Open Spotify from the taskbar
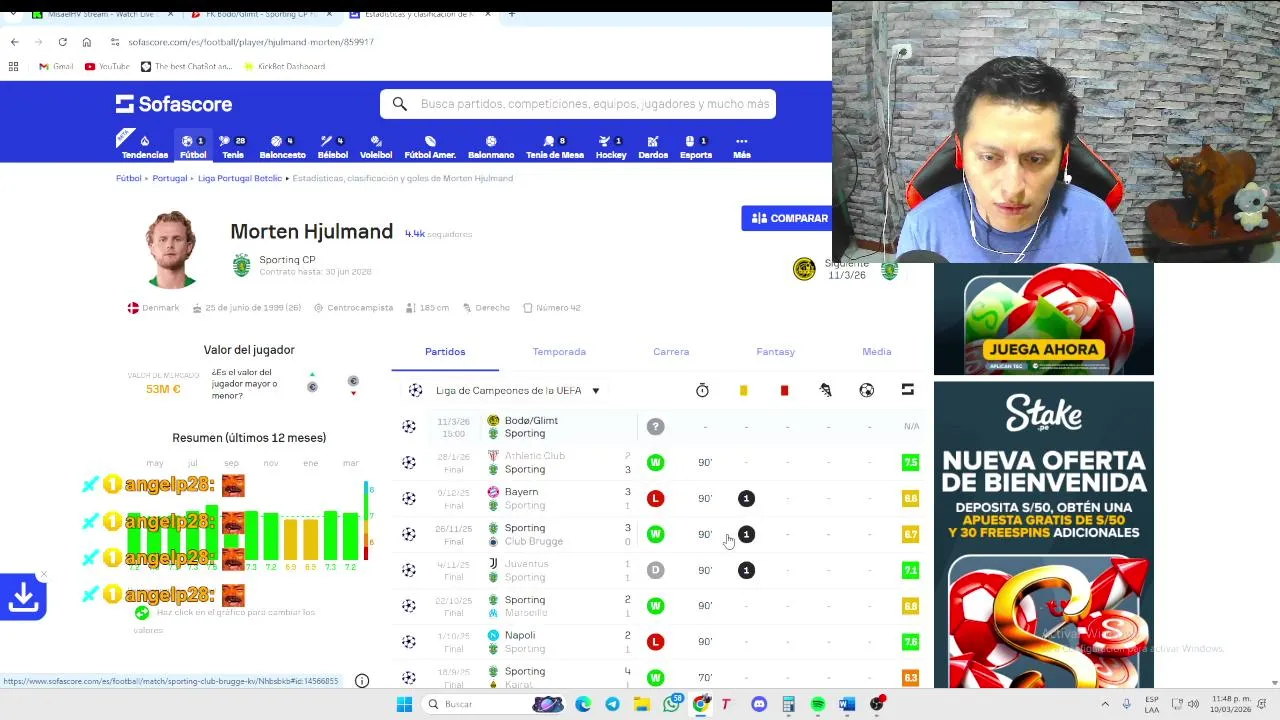This screenshot has width=1280, height=720. click(x=818, y=704)
